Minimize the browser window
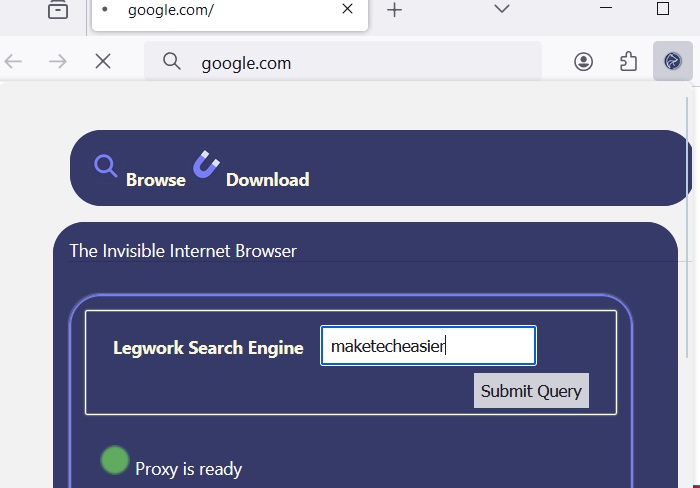 [x=606, y=8]
